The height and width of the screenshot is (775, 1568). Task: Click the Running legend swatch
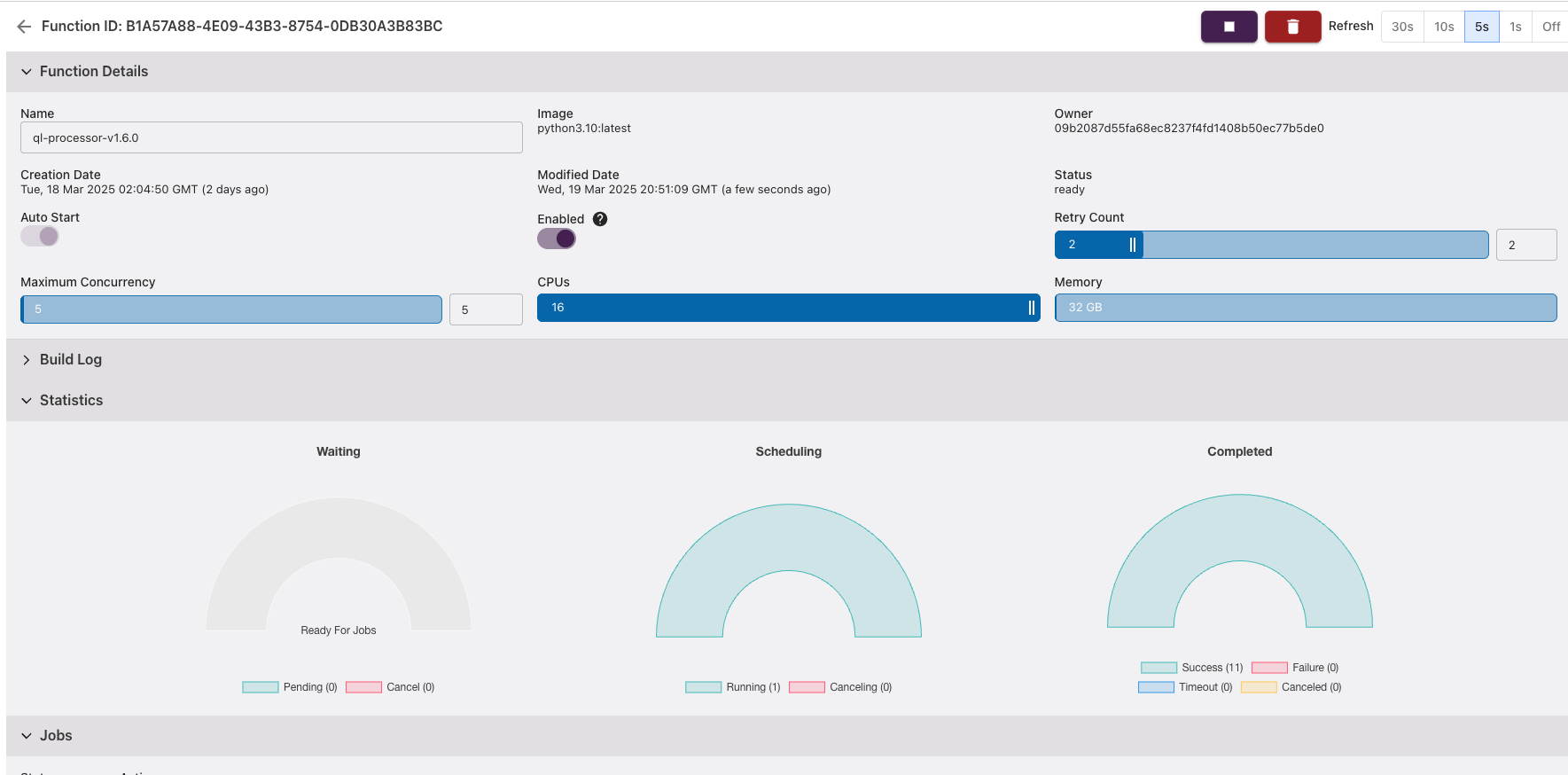click(x=703, y=687)
